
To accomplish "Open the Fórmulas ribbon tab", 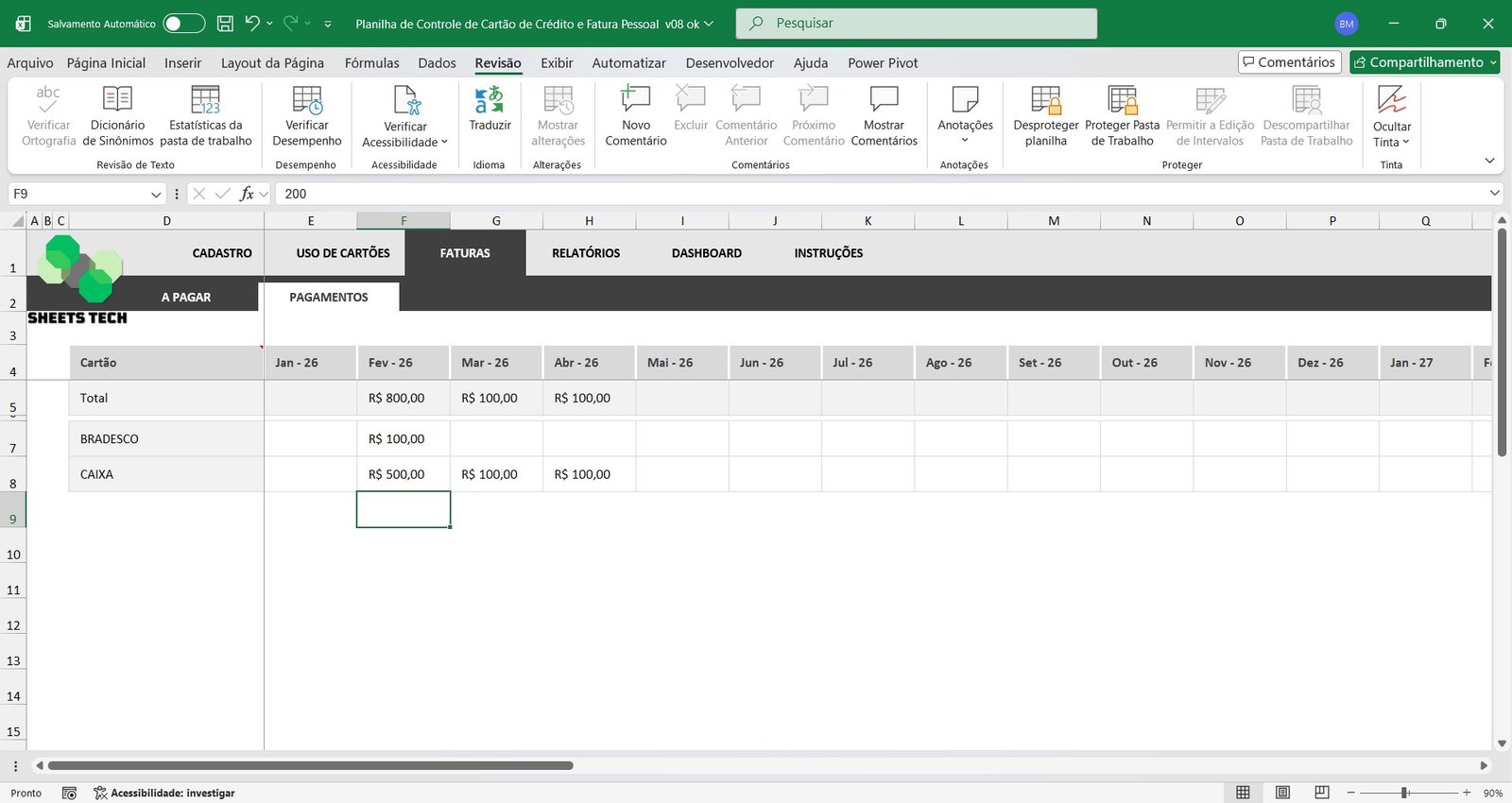I will click(371, 63).
